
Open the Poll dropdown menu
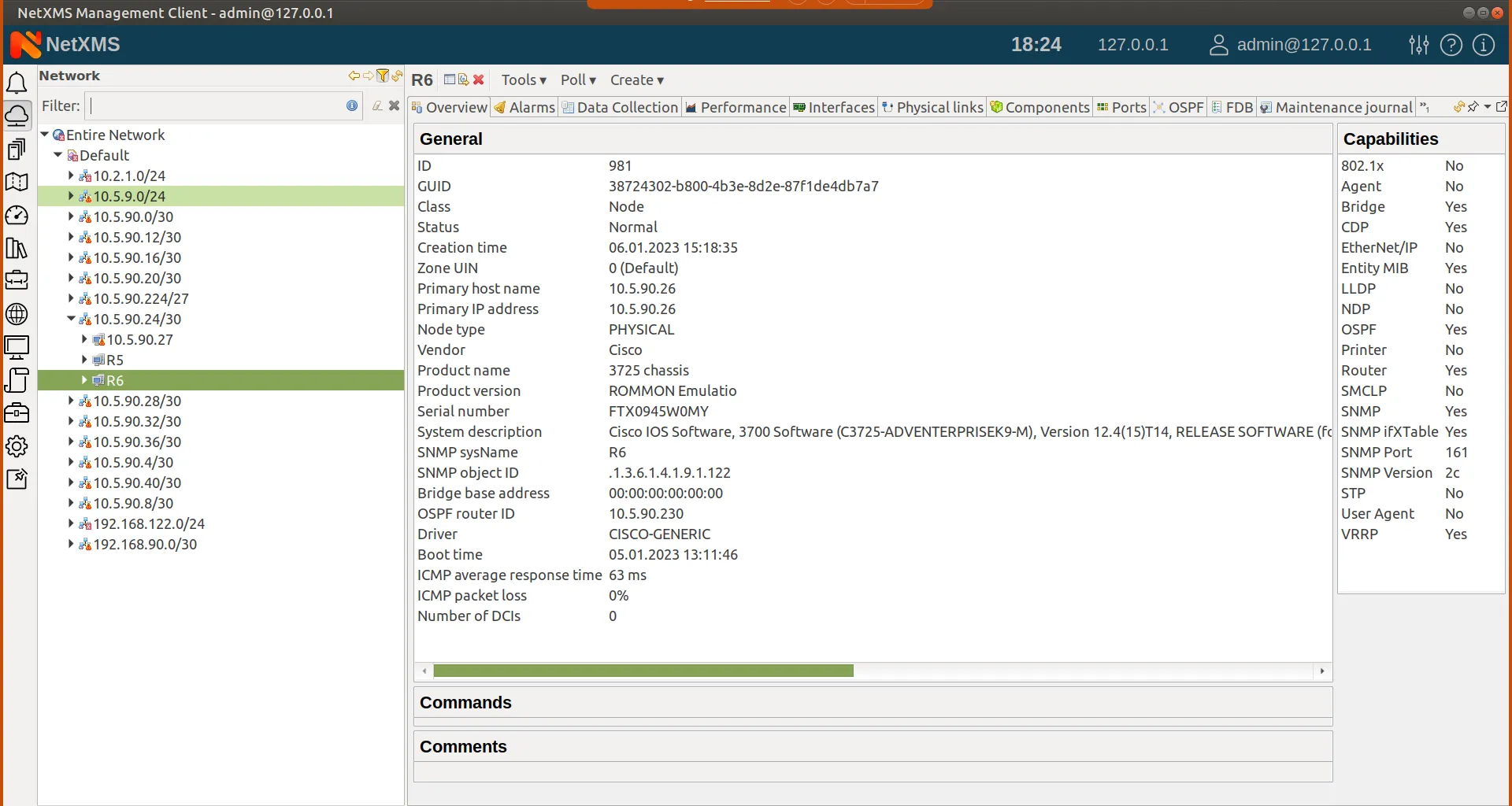[578, 79]
